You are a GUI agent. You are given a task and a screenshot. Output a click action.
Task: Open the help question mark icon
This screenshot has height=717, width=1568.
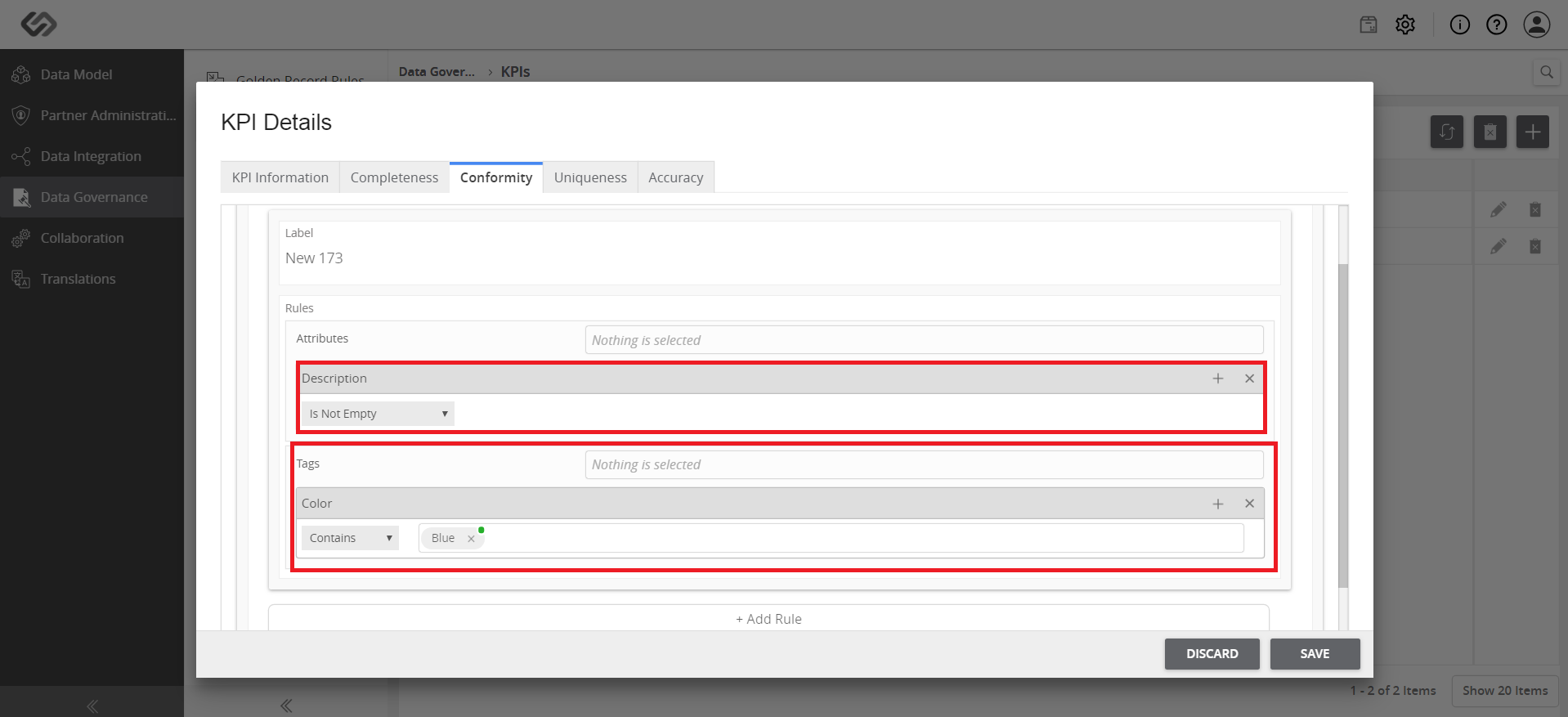pyautogui.click(x=1497, y=25)
